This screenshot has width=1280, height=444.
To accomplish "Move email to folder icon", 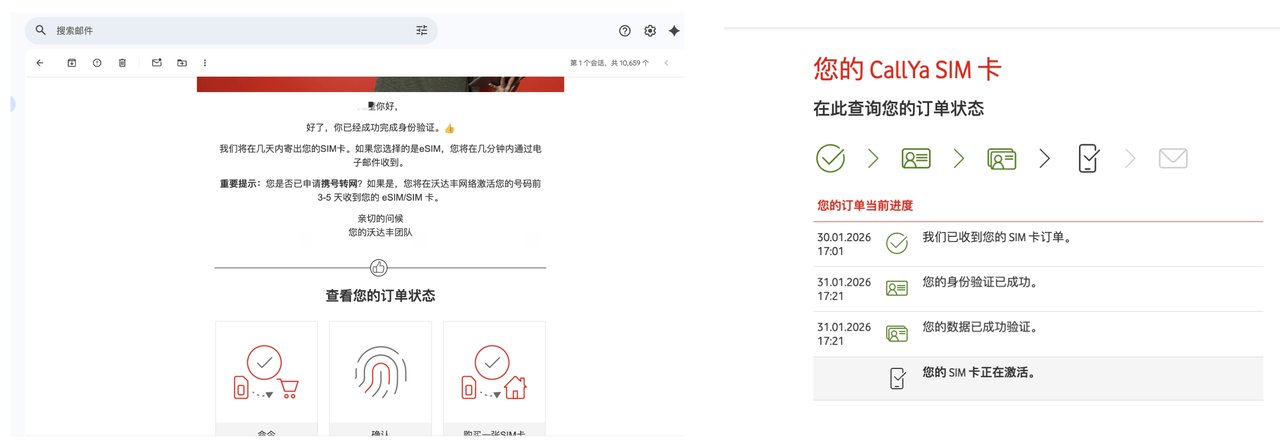I will [x=182, y=63].
